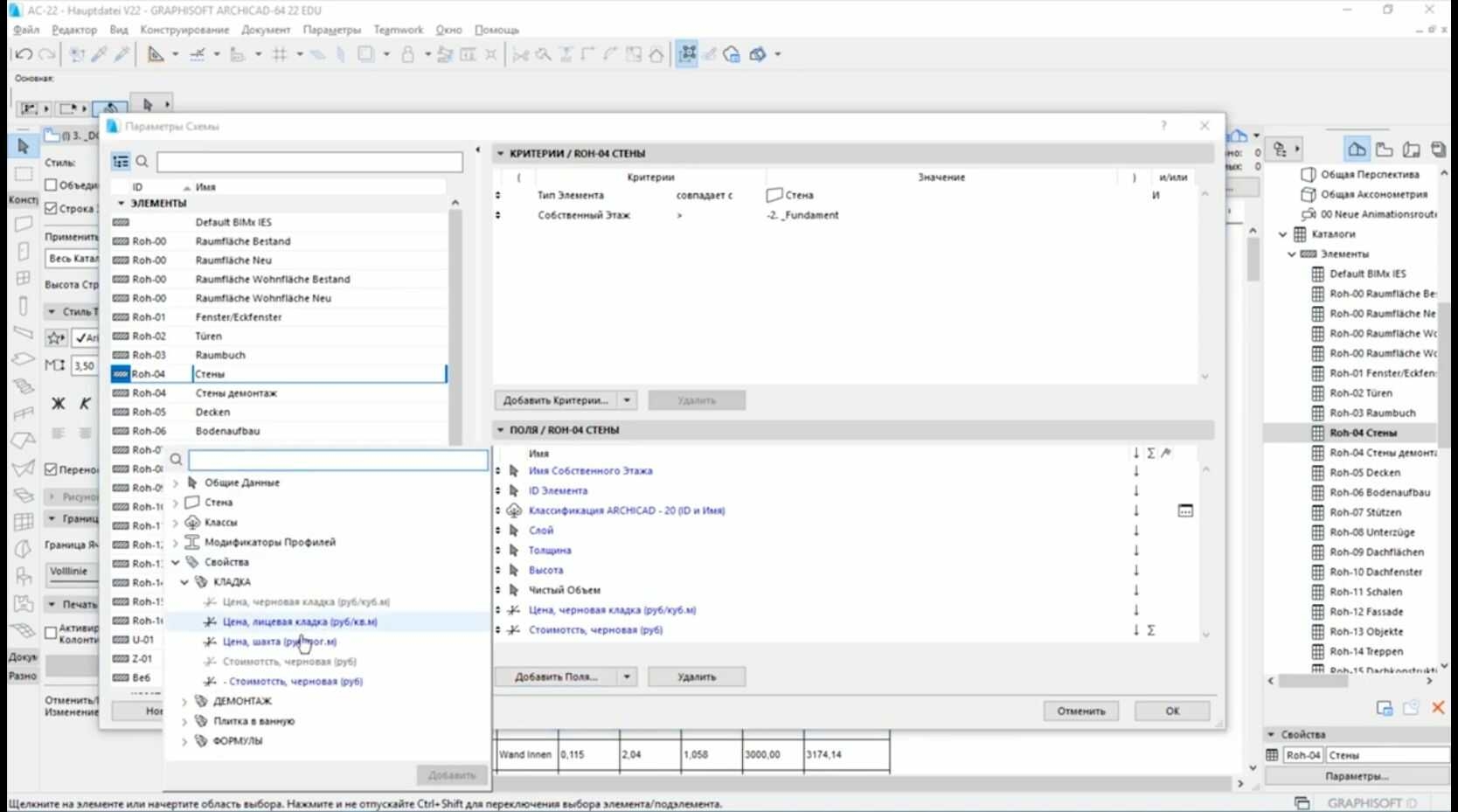The image size is (1458, 812).
Task: Click the Добавить Критерии button
Action: coord(556,400)
